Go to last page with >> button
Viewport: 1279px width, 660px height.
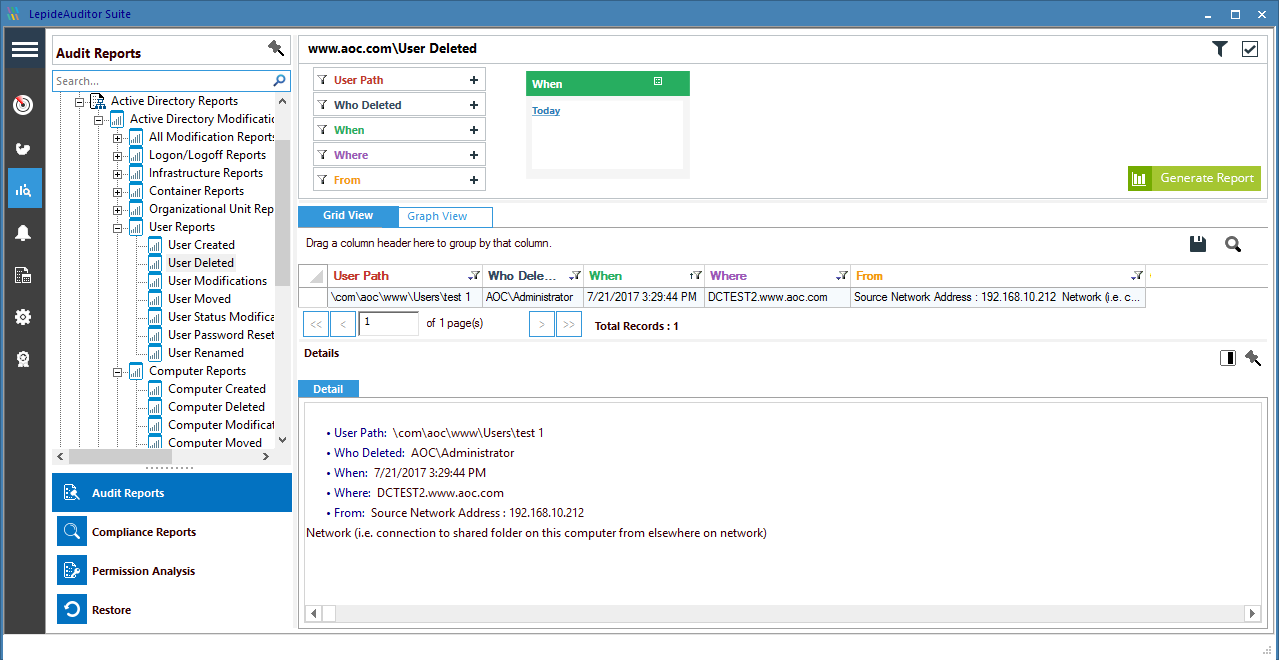coord(569,324)
